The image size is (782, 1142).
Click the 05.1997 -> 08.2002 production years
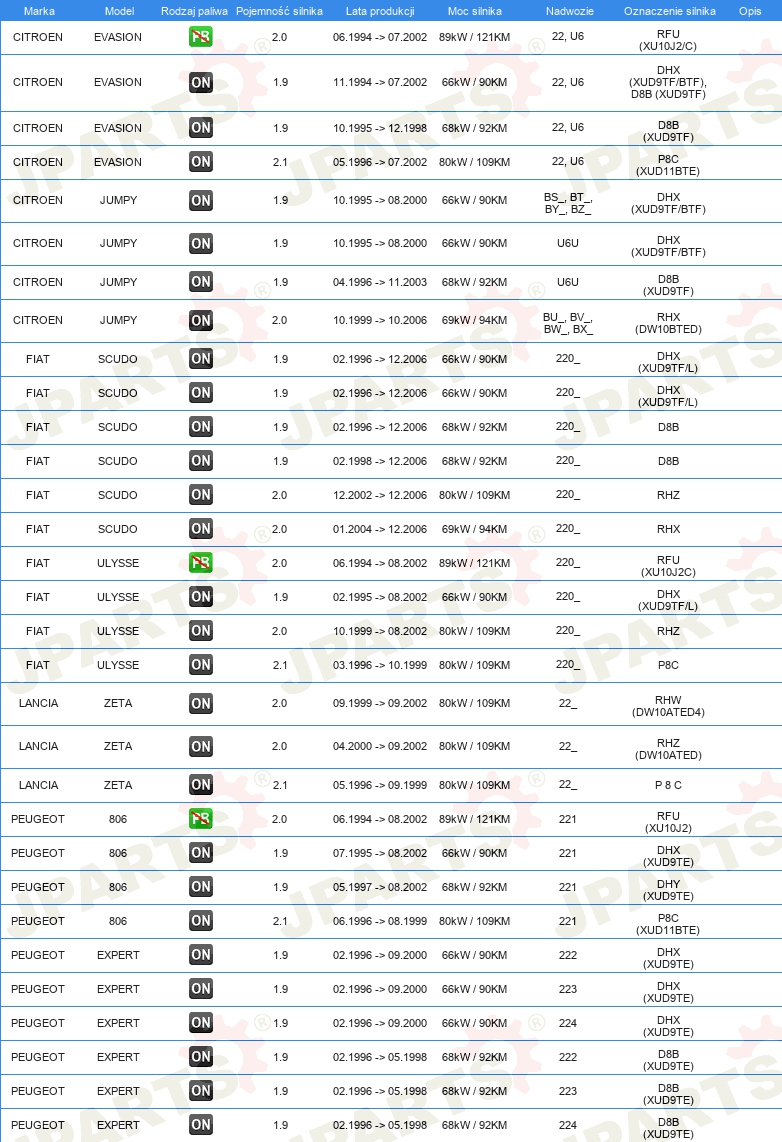pos(380,887)
